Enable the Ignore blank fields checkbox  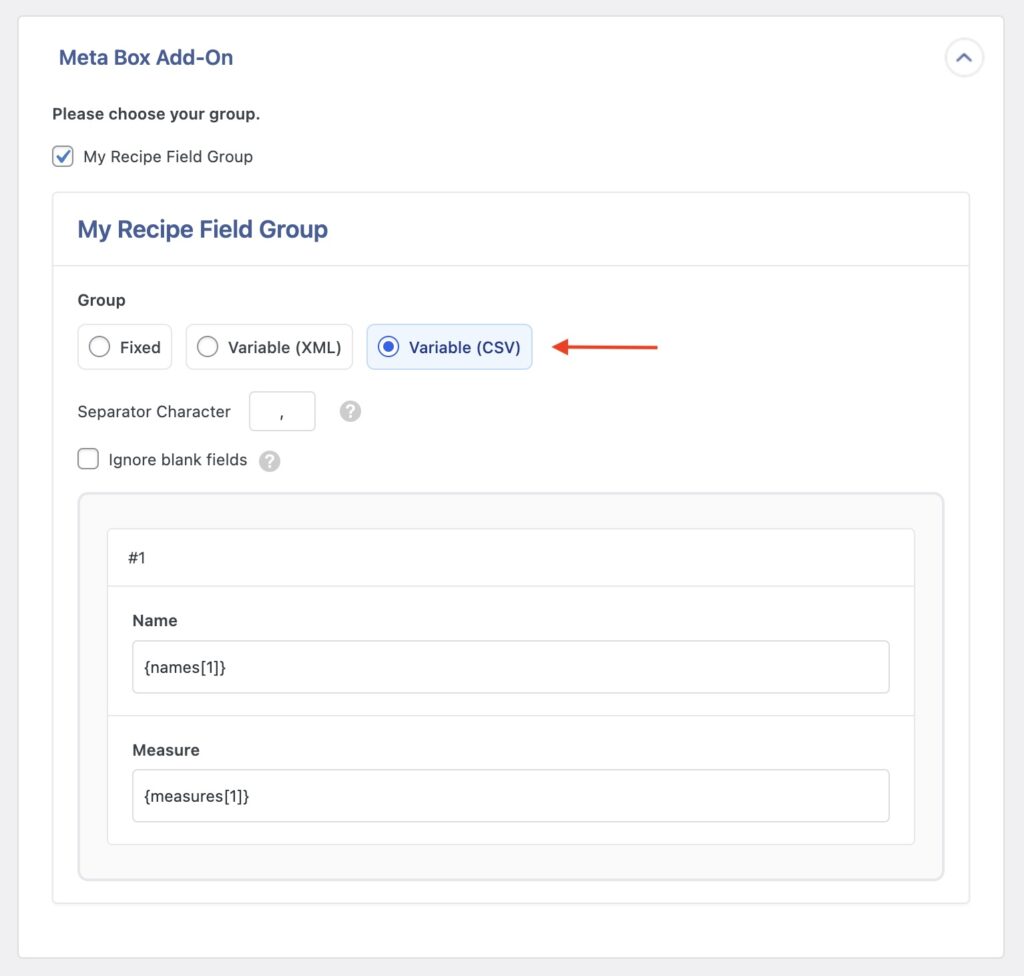[x=88, y=459]
